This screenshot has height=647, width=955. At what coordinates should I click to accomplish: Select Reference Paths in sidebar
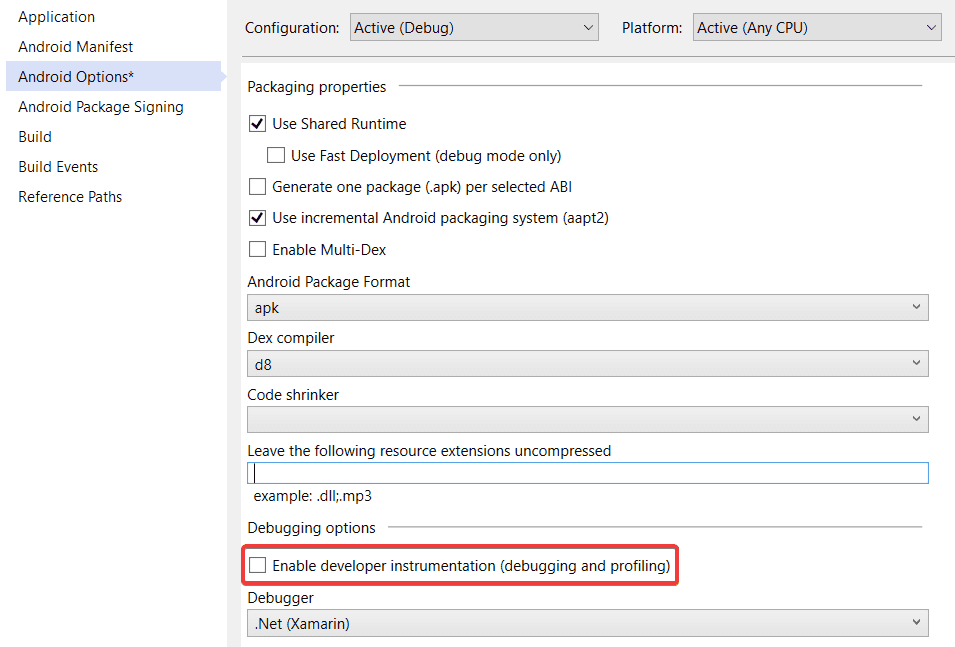coord(70,197)
